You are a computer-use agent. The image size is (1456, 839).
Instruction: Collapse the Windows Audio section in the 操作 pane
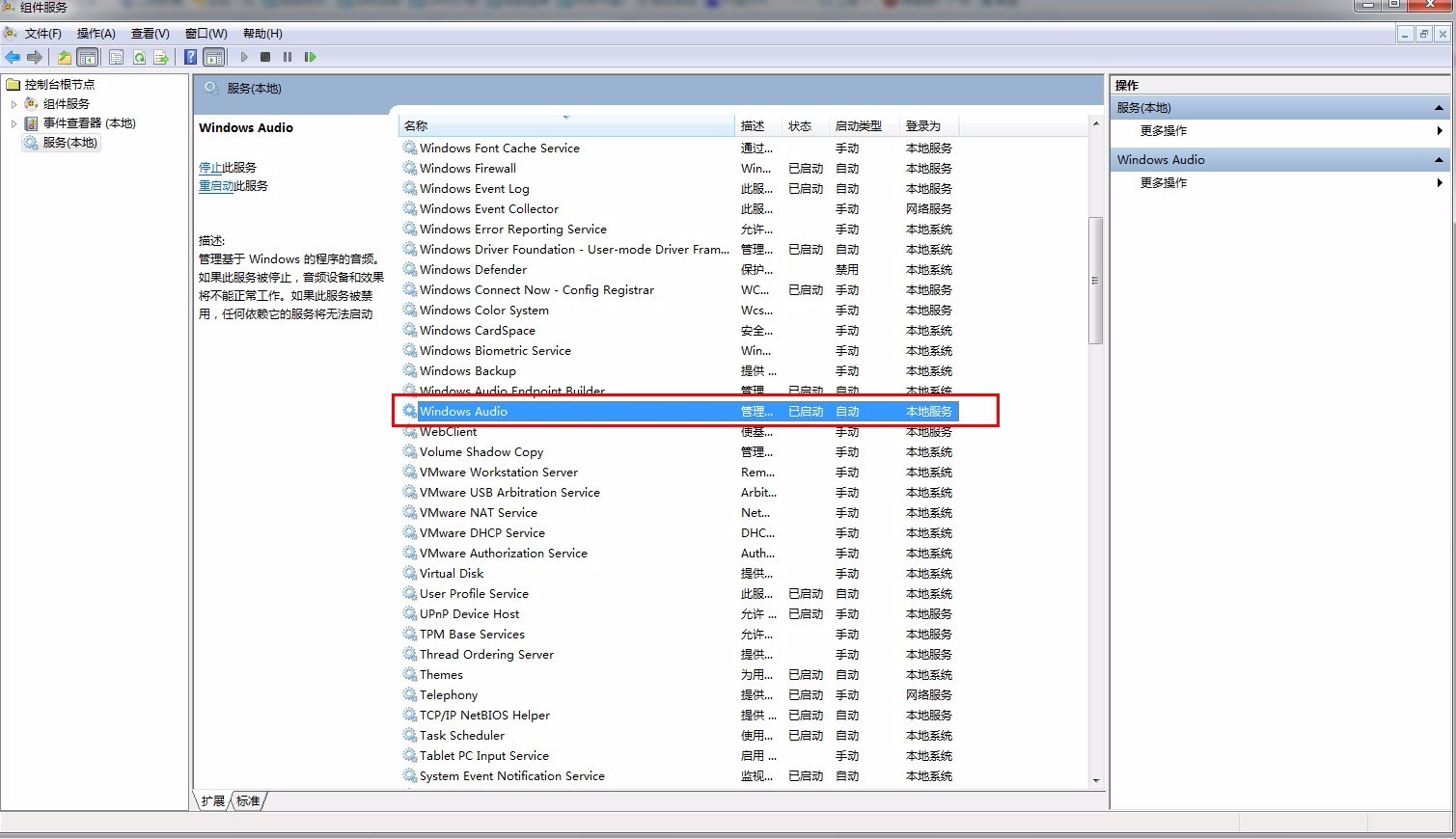tap(1439, 159)
